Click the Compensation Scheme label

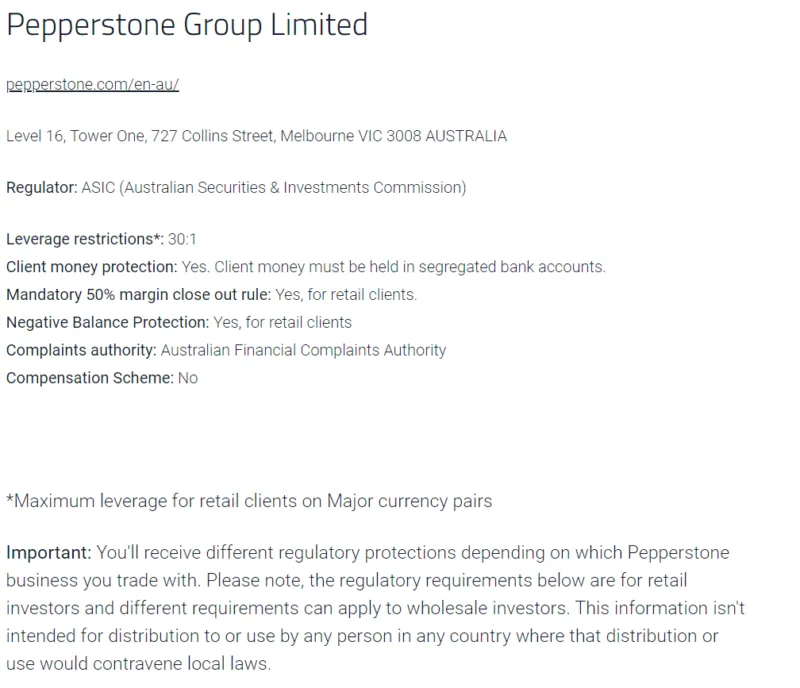tap(89, 378)
